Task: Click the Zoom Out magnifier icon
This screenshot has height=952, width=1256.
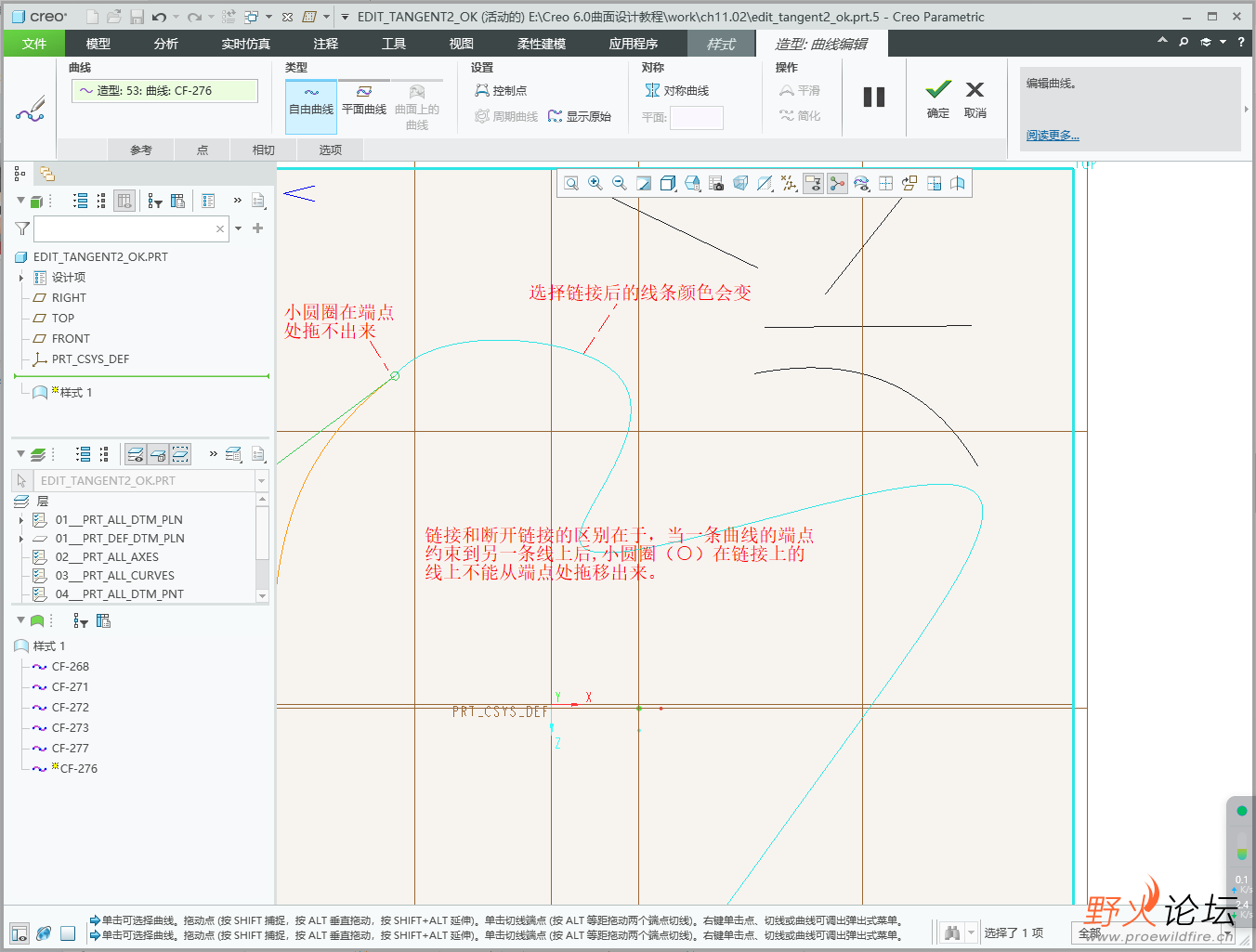Action: click(x=620, y=183)
